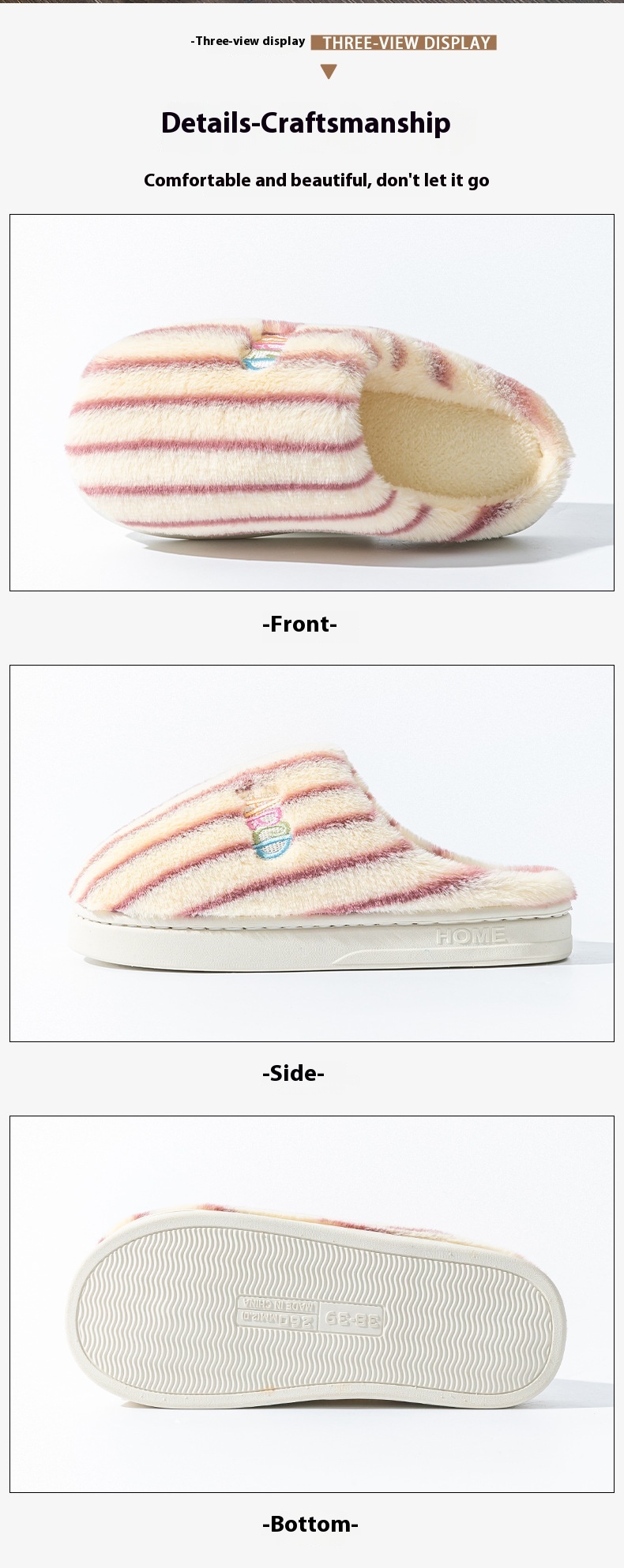Click the Details-Craftsmanship heading
The height and width of the screenshot is (1568, 624).
pos(306,123)
